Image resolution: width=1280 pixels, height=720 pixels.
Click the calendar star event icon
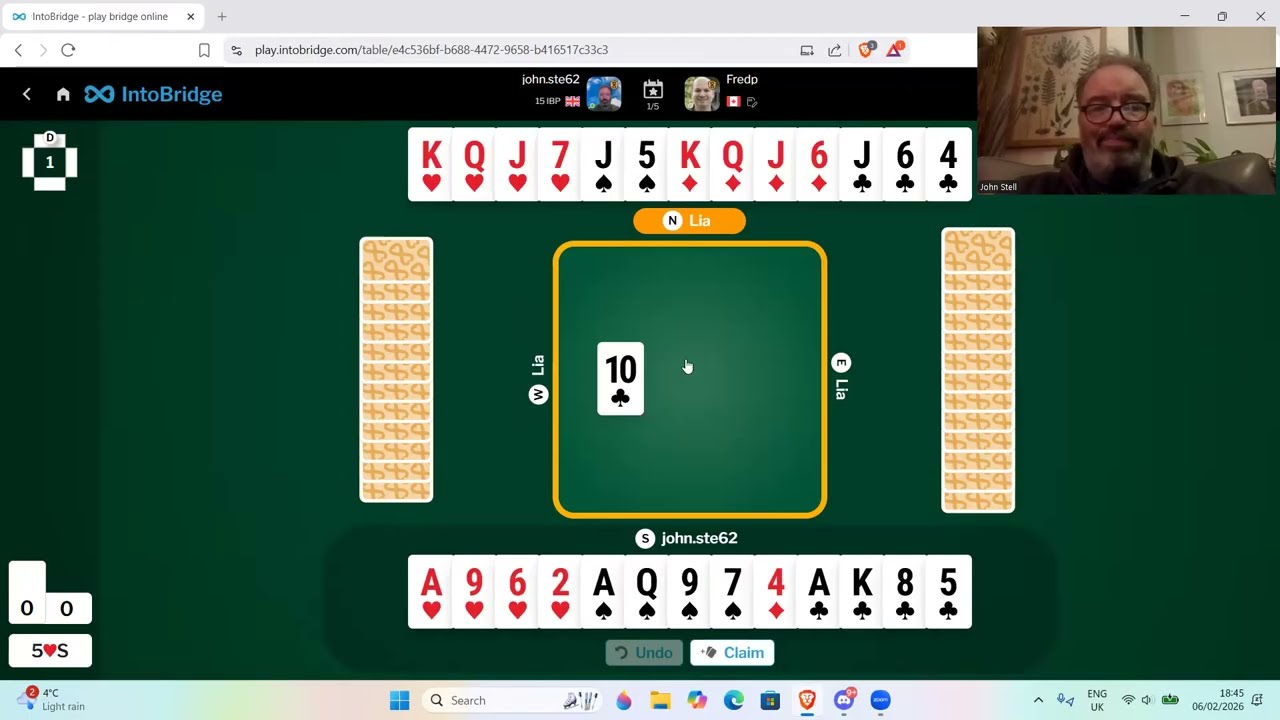point(653,90)
